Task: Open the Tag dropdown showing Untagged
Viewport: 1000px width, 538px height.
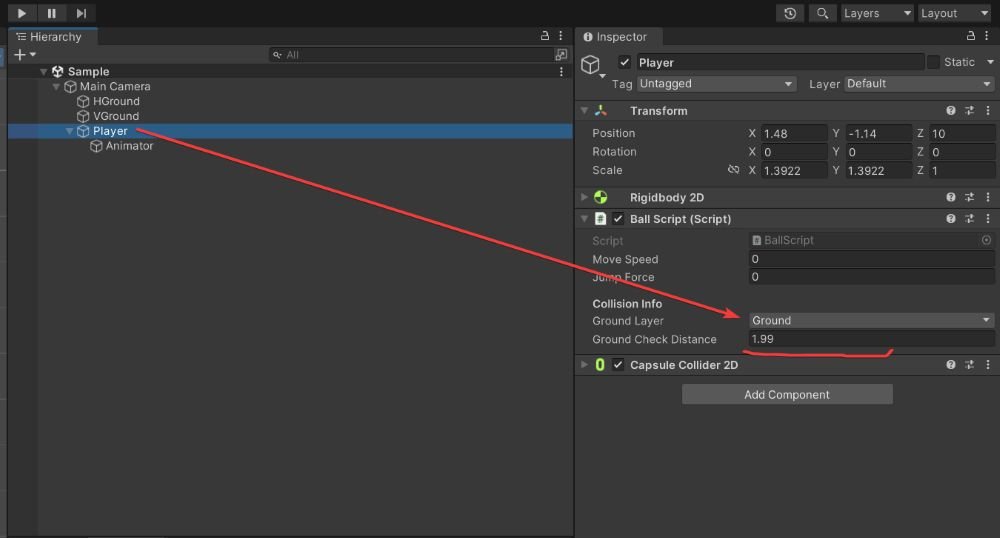Action: (716, 84)
